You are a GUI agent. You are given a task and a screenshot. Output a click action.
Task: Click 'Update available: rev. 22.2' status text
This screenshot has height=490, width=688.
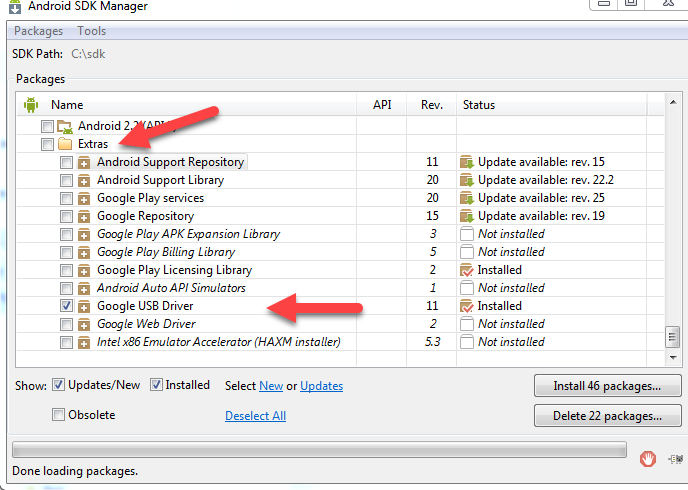point(546,180)
